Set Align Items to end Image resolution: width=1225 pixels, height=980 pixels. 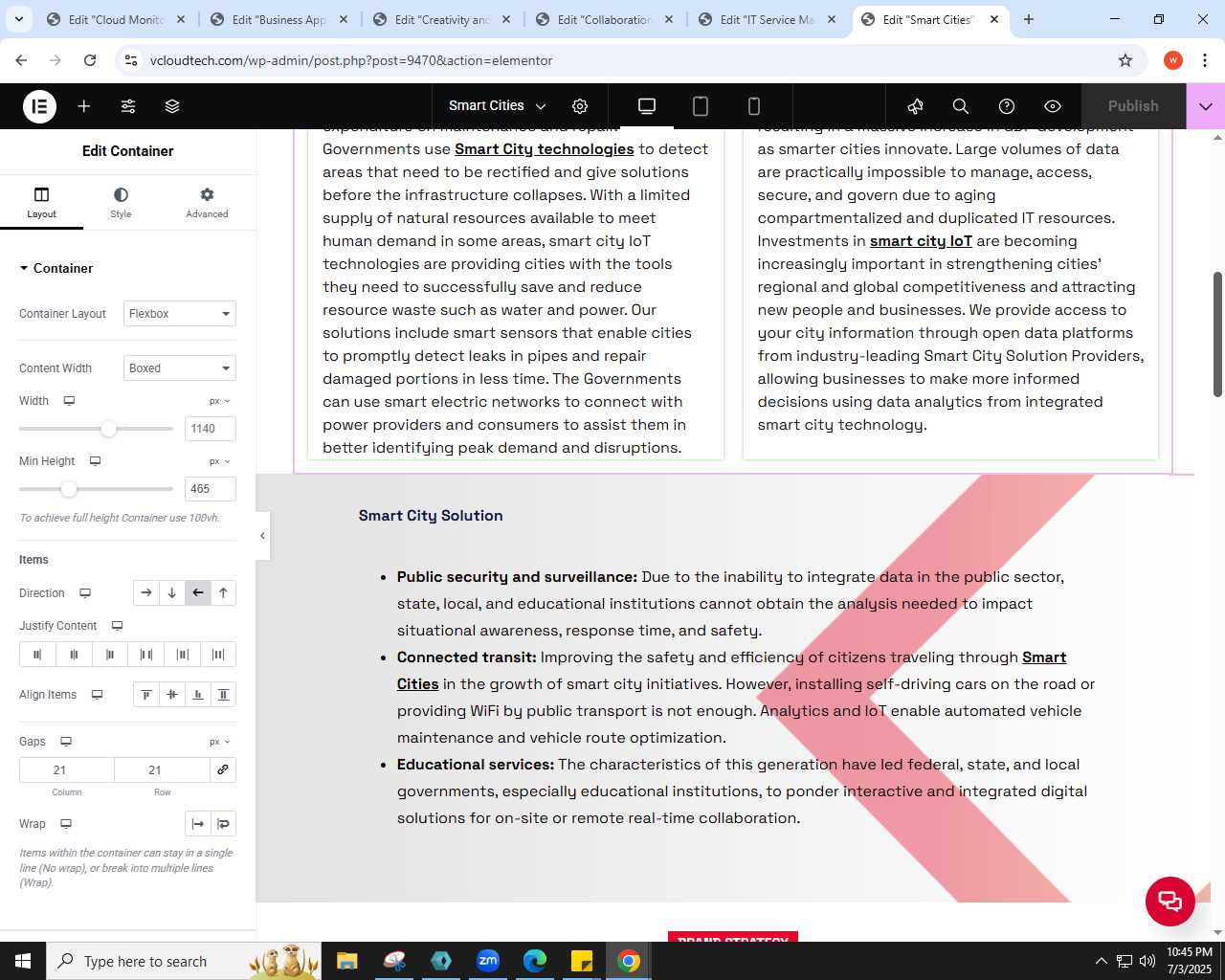[197, 695]
